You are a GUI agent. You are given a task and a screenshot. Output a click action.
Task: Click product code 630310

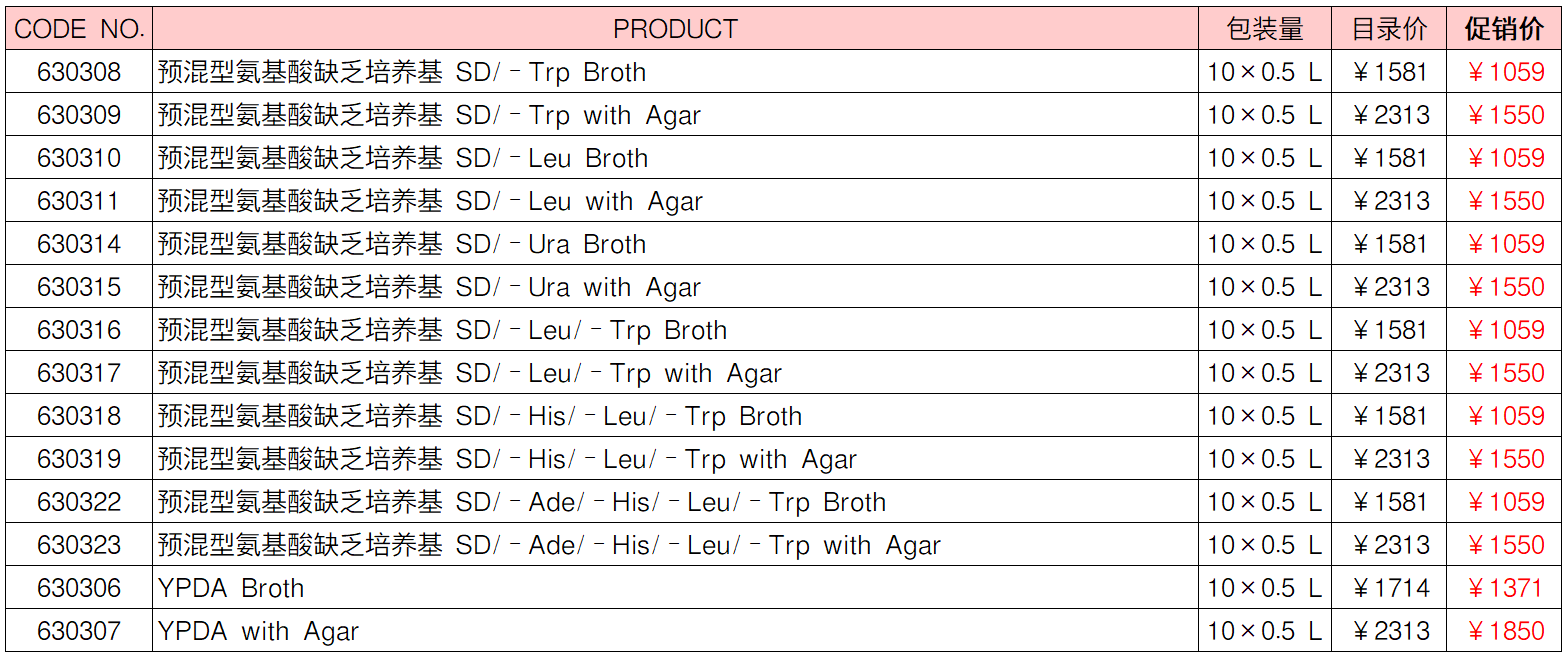point(79,158)
